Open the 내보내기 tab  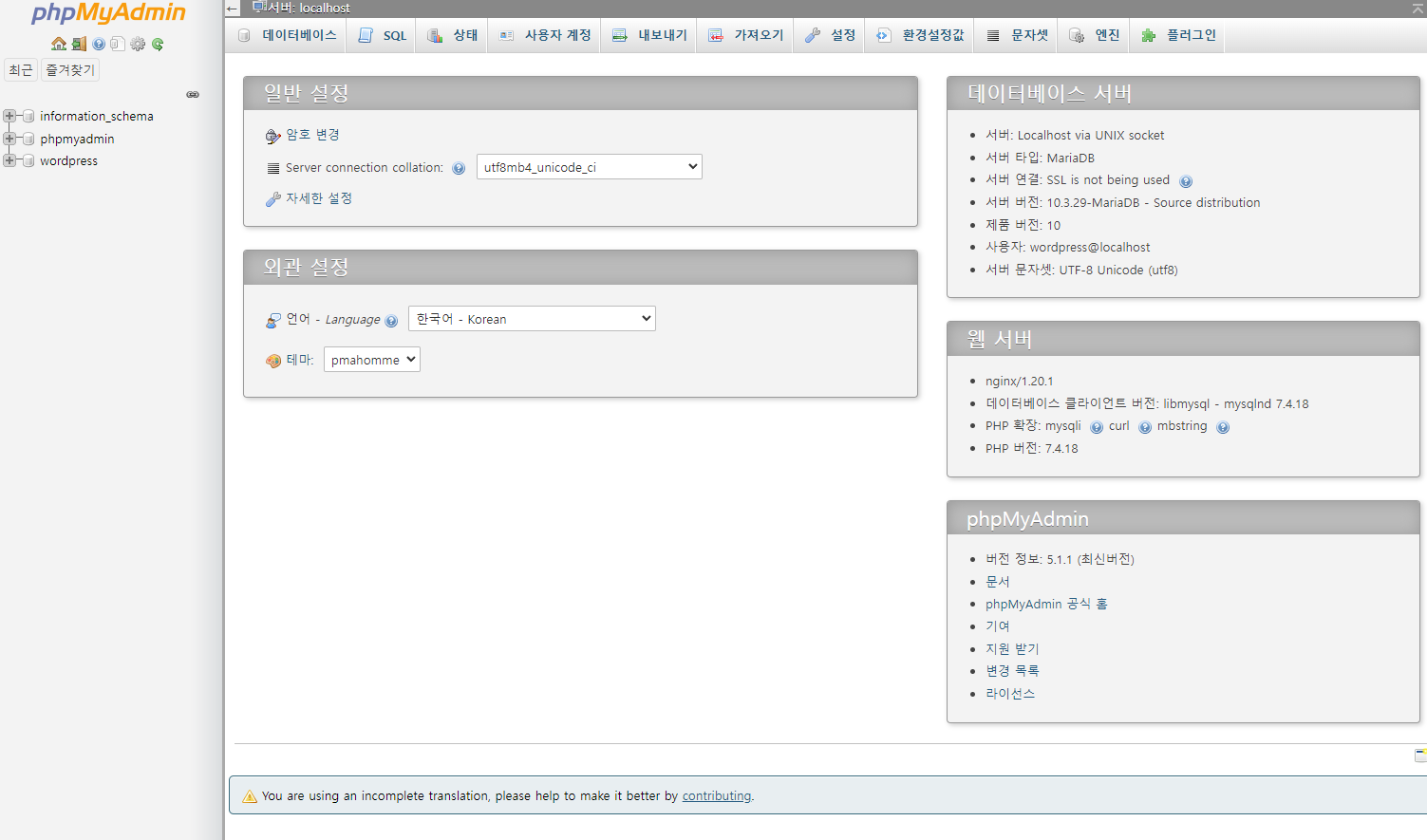pos(649,35)
